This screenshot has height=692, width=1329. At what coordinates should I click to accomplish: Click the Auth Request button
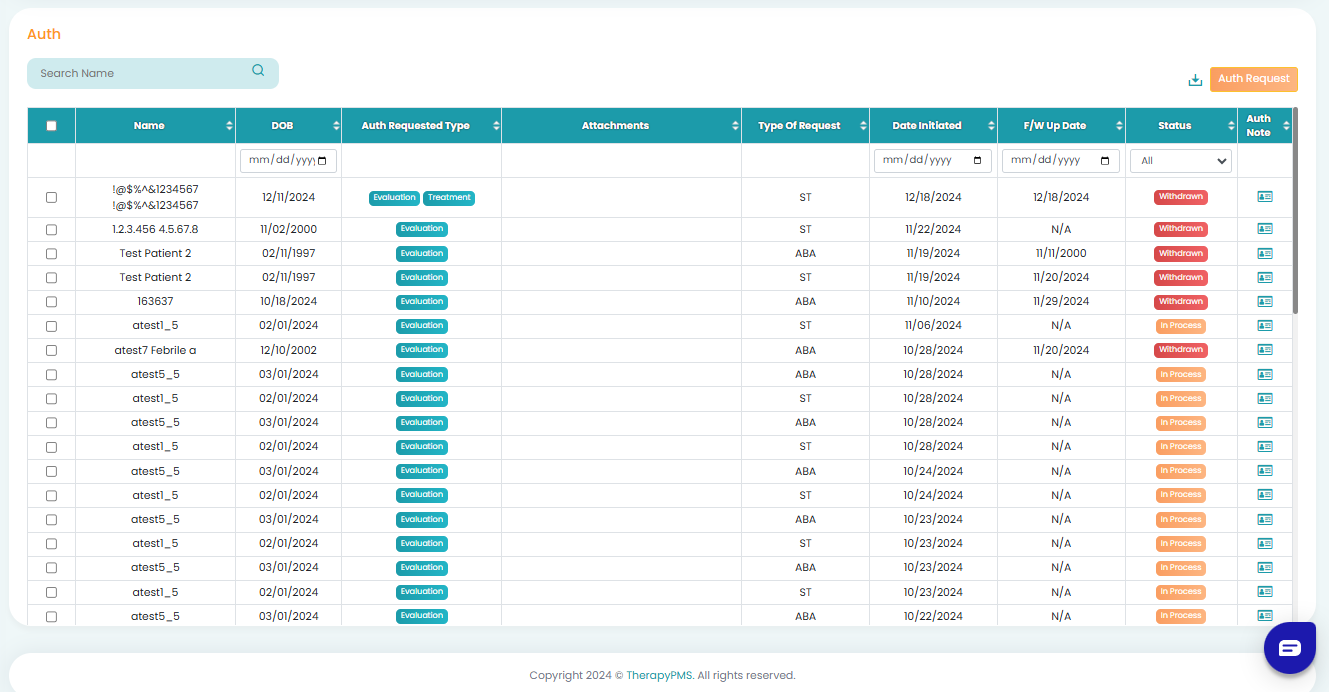1253,79
